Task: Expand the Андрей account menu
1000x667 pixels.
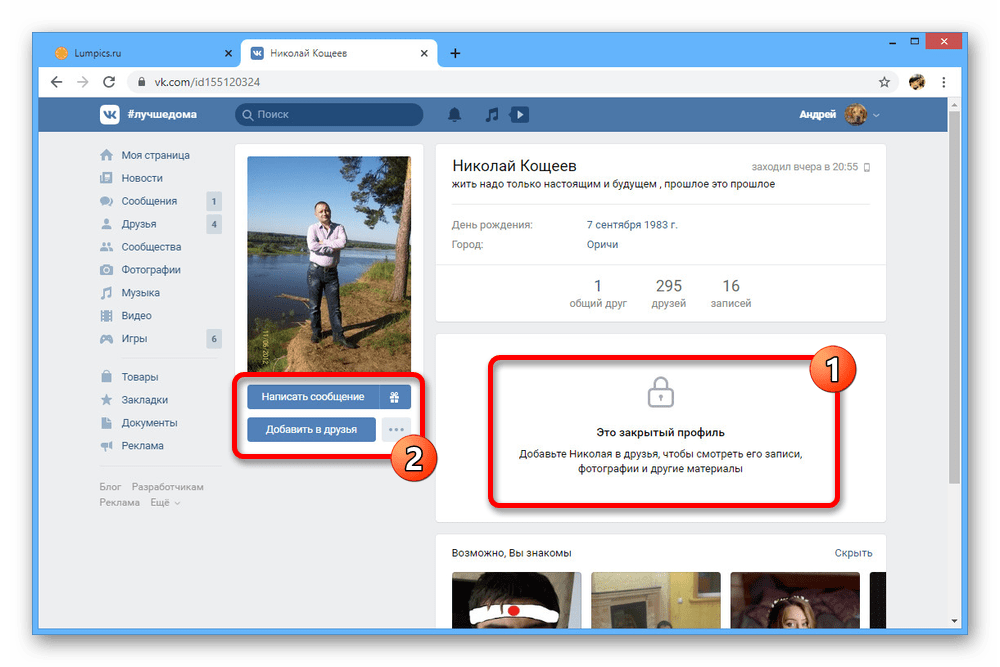Action: point(840,115)
